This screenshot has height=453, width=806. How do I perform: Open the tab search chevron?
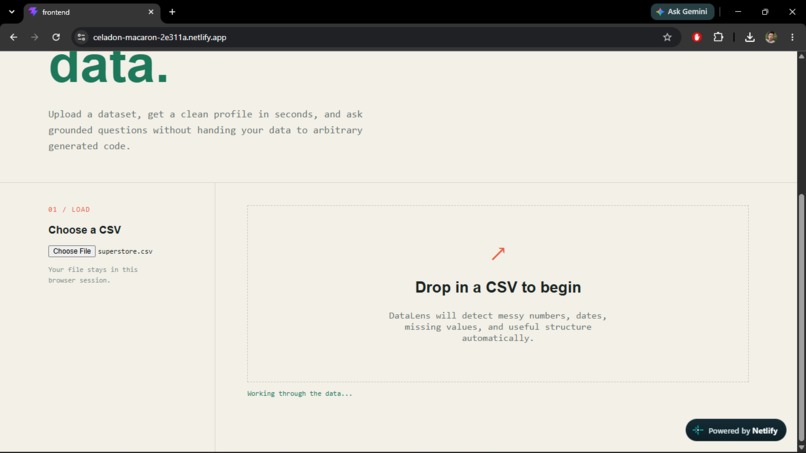point(11,12)
